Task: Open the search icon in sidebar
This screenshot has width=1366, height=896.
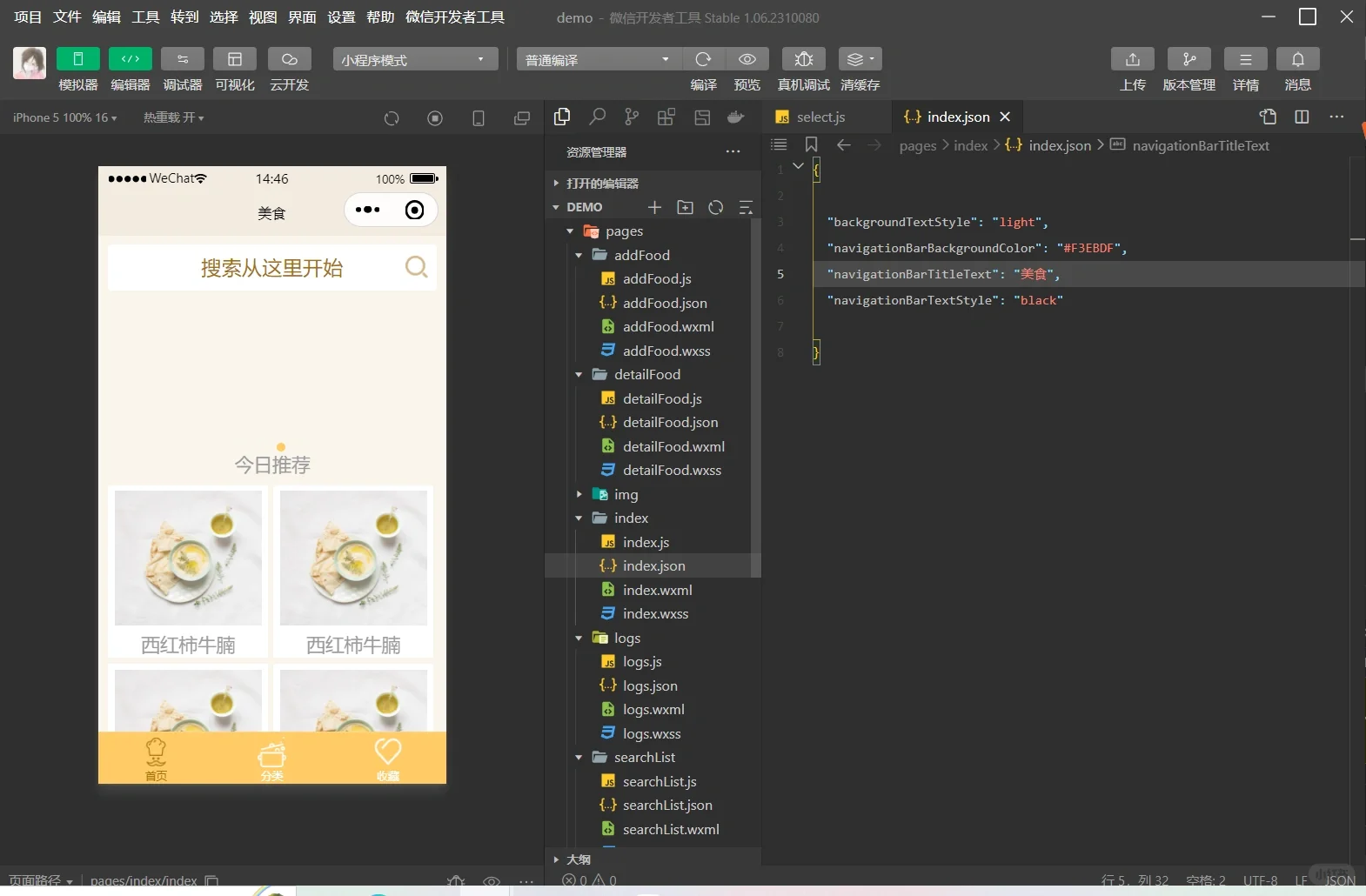Action: point(597,117)
